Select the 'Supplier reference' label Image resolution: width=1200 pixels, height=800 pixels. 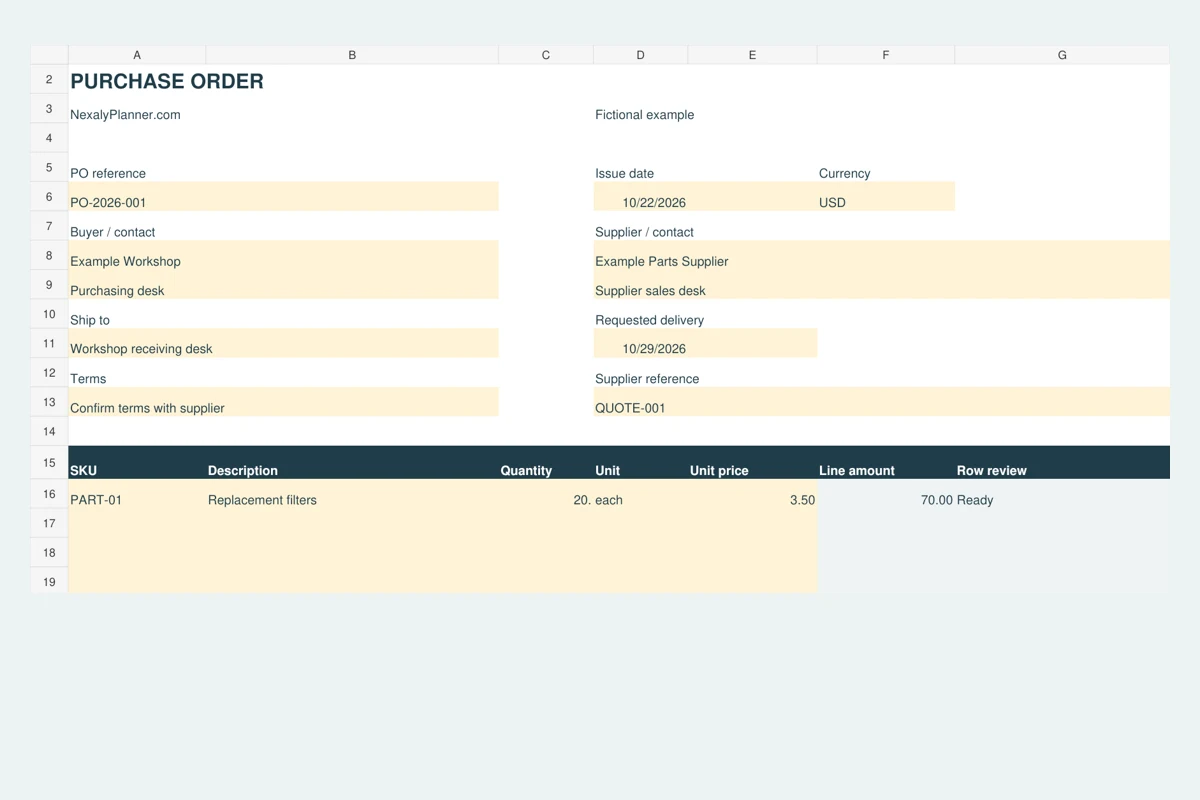point(647,379)
